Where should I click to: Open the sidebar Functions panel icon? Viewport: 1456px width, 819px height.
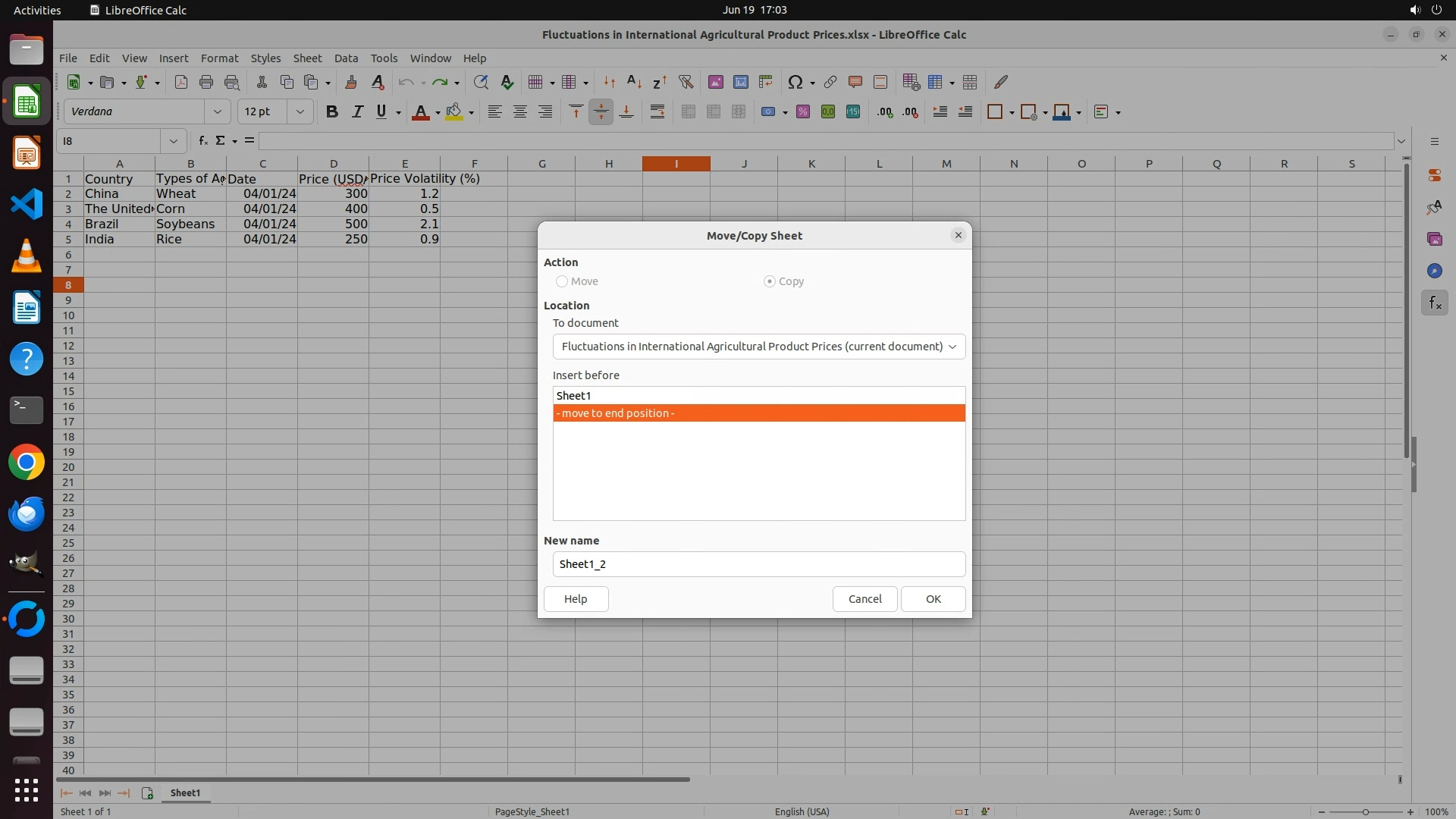pyautogui.click(x=1434, y=303)
